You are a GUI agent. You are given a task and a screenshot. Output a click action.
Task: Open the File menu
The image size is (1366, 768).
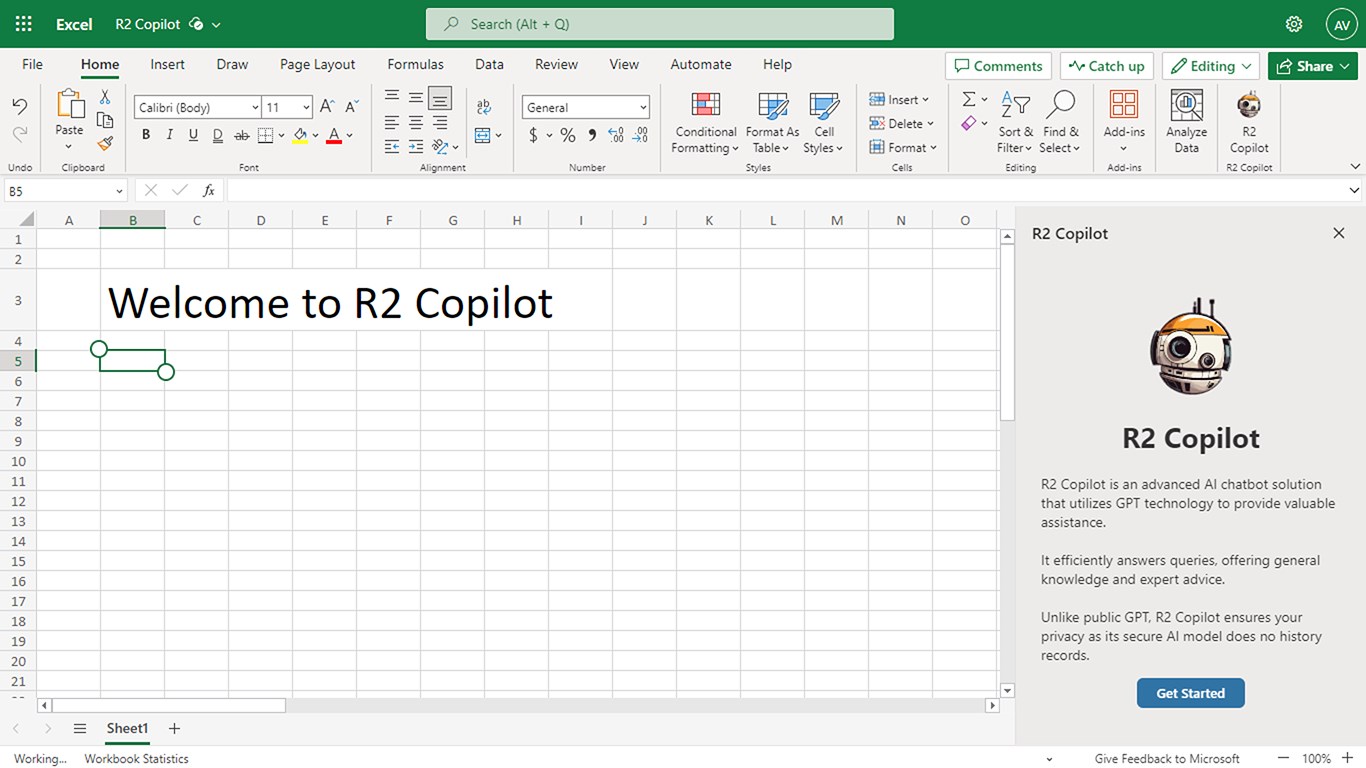(33, 64)
